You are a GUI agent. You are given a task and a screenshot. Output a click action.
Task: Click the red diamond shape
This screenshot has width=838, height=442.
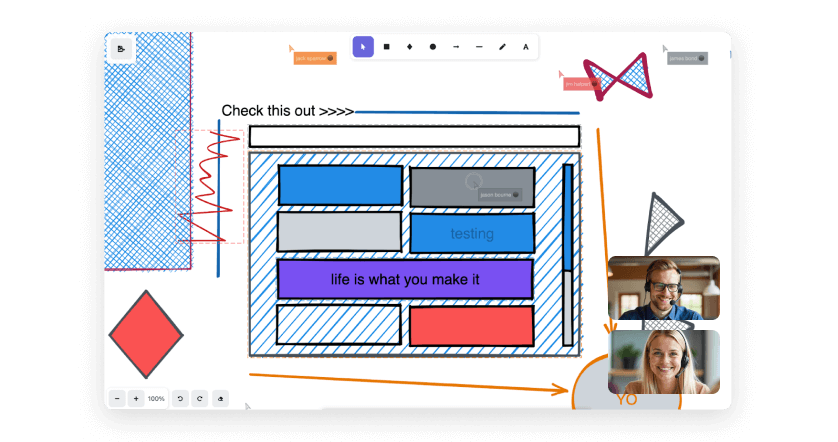(x=146, y=334)
